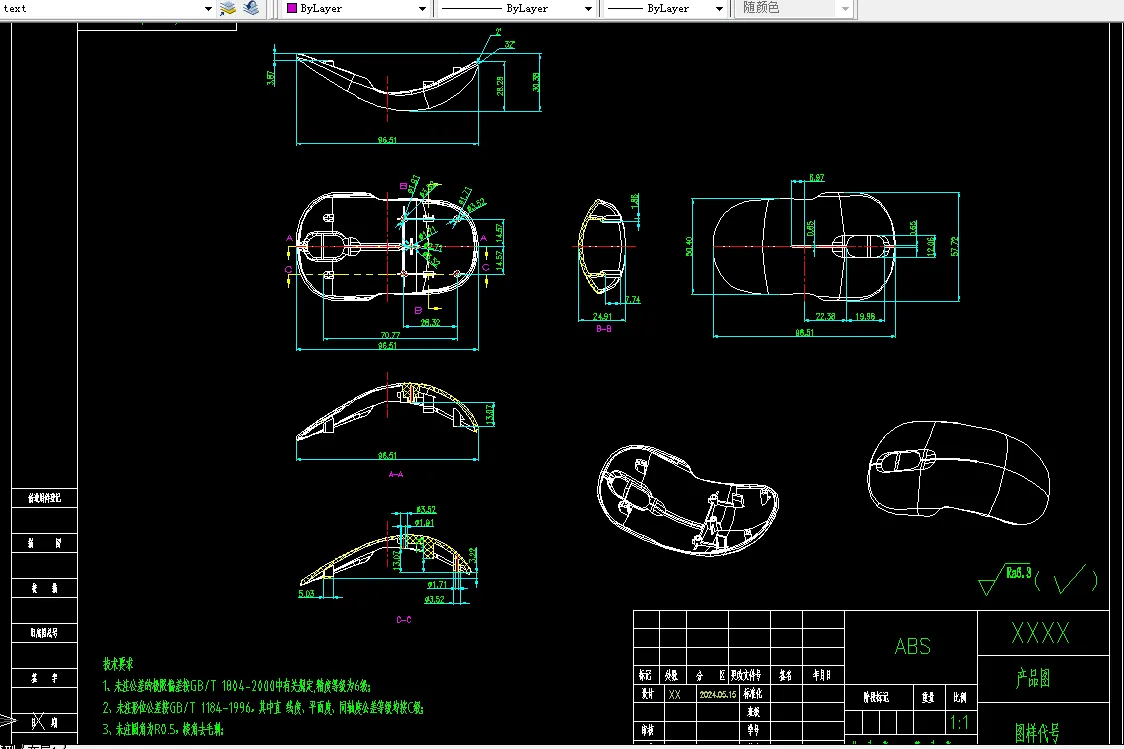This screenshot has height=749, width=1124.
Task: Select the ABS material text in title block
Action: click(x=913, y=647)
